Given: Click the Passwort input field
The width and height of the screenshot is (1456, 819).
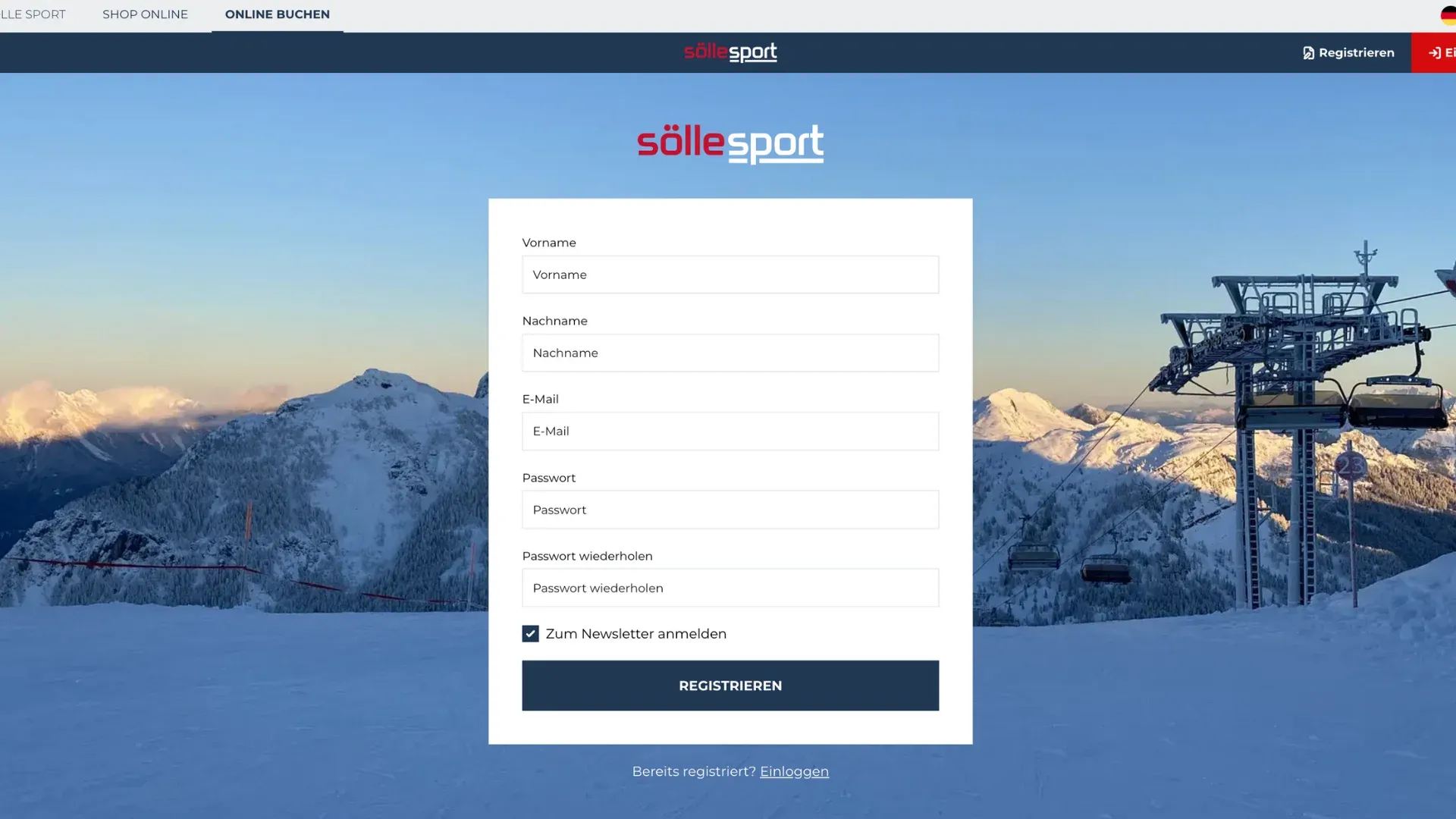Looking at the screenshot, I should point(730,510).
